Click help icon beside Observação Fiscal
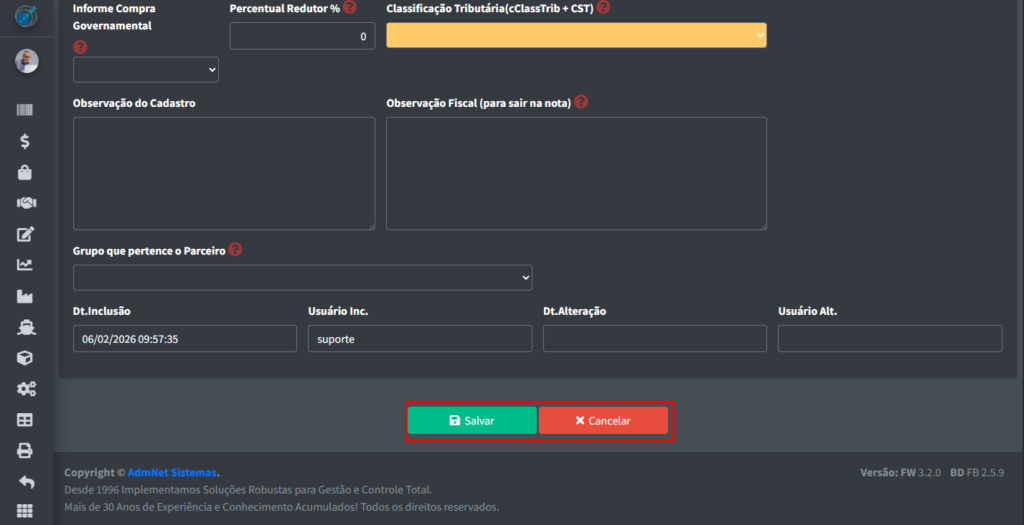The height and width of the screenshot is (525, 1024). pyautogui.click(x=581, y=102)
